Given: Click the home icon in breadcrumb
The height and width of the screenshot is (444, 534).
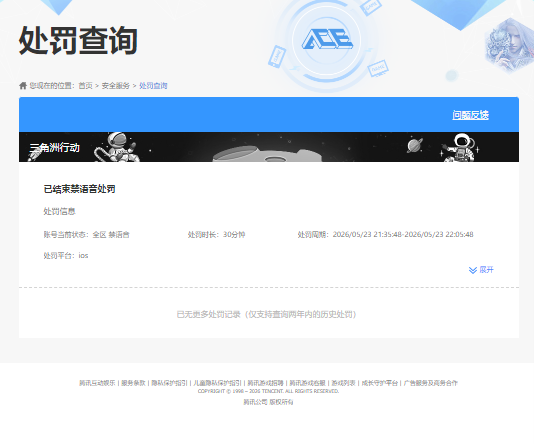Looking at the screenshot, I should pyautogui.click(x=23, y=85).
